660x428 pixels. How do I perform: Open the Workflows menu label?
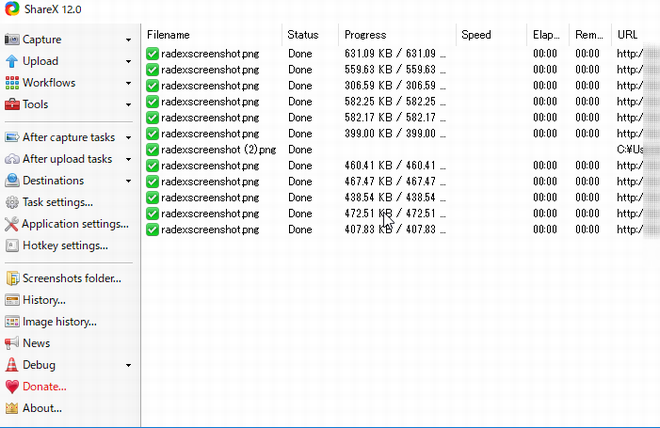(x=49, y=82)
